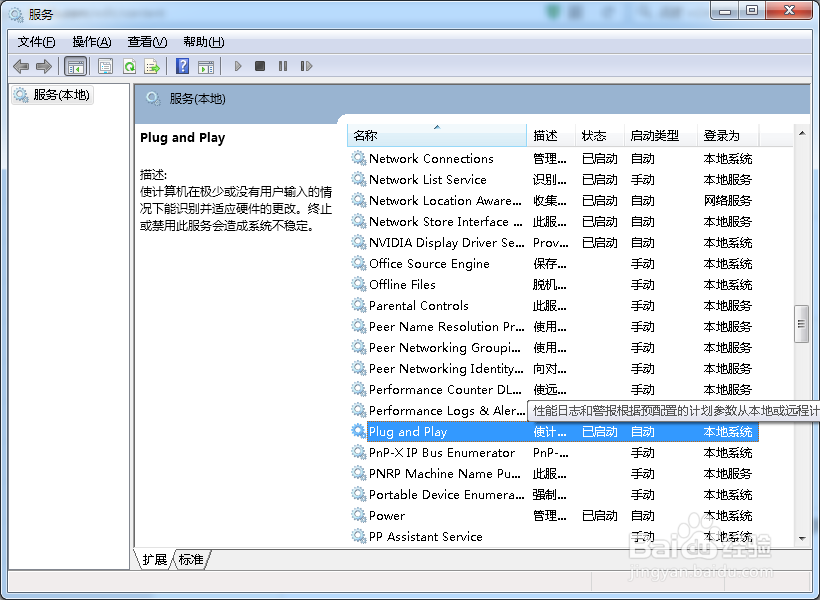
Task: Sort by the 登录为 column header
Action: 728,135
